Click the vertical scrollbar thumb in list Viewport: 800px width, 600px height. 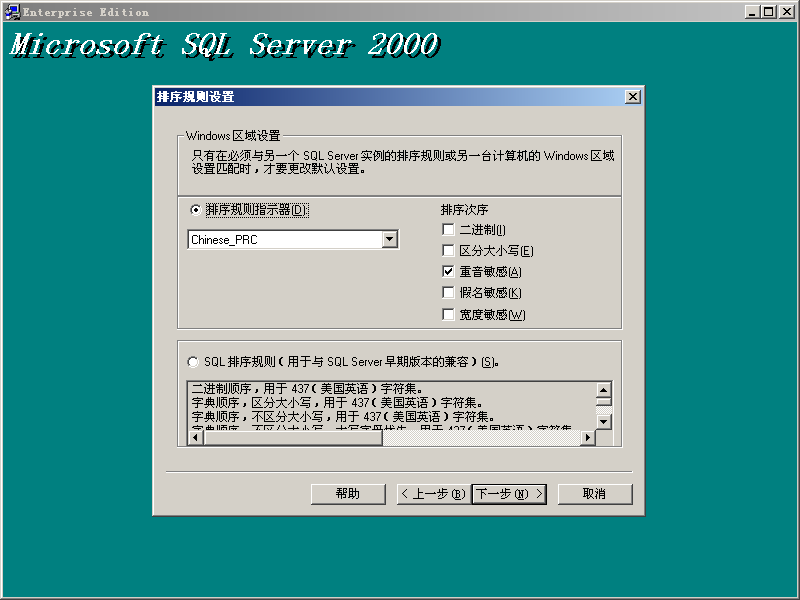click(x=604, y=402)
